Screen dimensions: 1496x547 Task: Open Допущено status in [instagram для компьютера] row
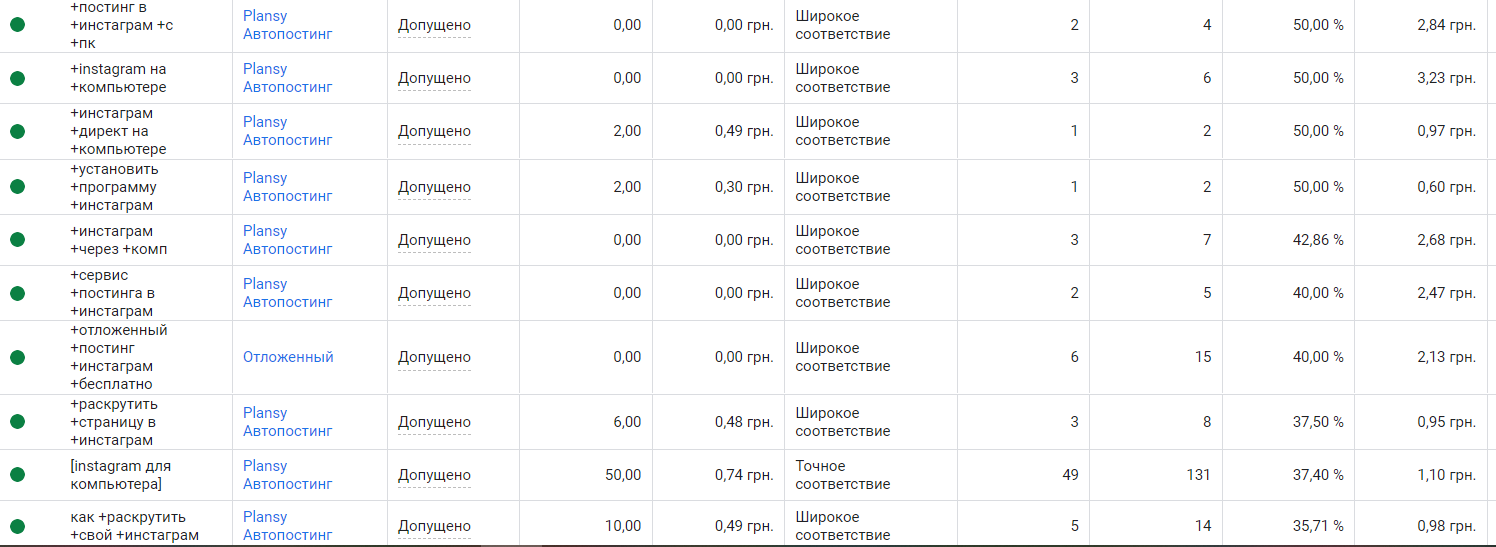pos(434,475)
